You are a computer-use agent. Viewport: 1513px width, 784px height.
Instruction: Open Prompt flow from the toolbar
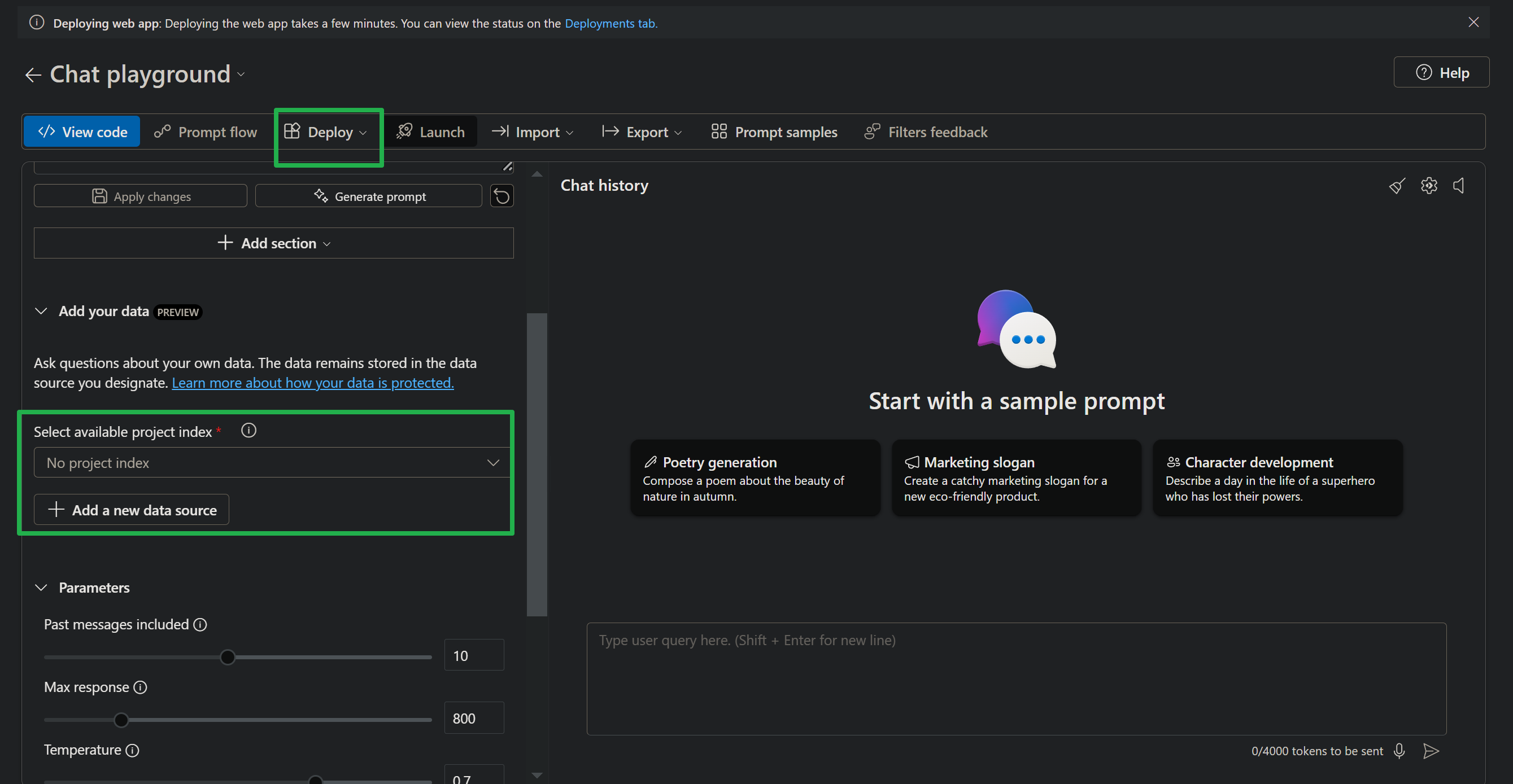206,132
